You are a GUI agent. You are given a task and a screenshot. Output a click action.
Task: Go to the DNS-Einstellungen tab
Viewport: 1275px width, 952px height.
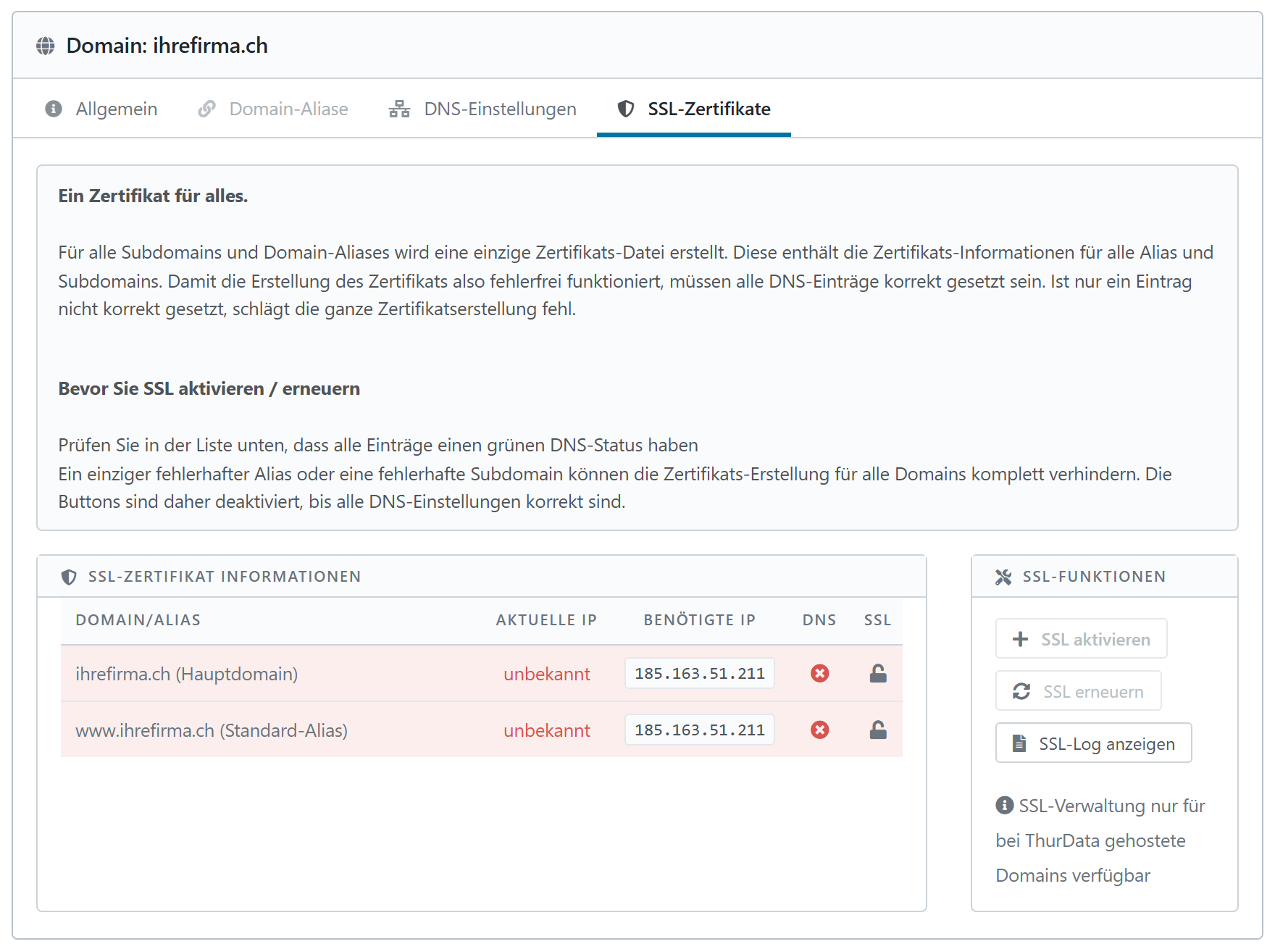coord(482,109)
